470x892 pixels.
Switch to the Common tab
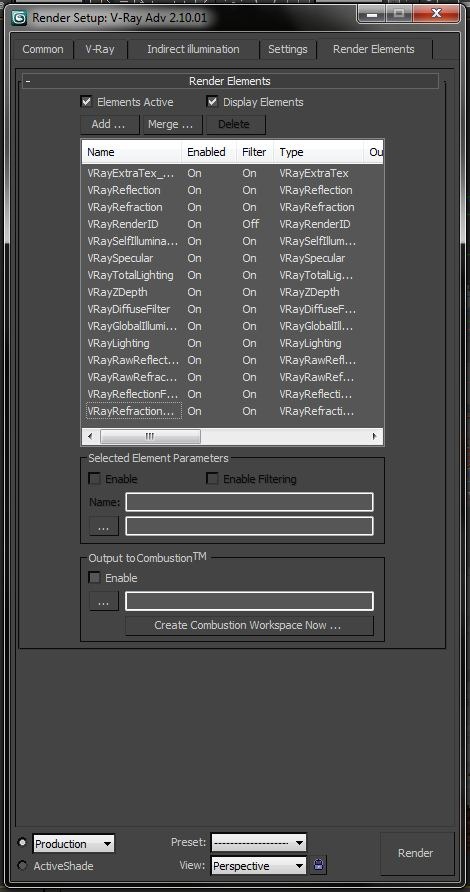click(43, 49)
